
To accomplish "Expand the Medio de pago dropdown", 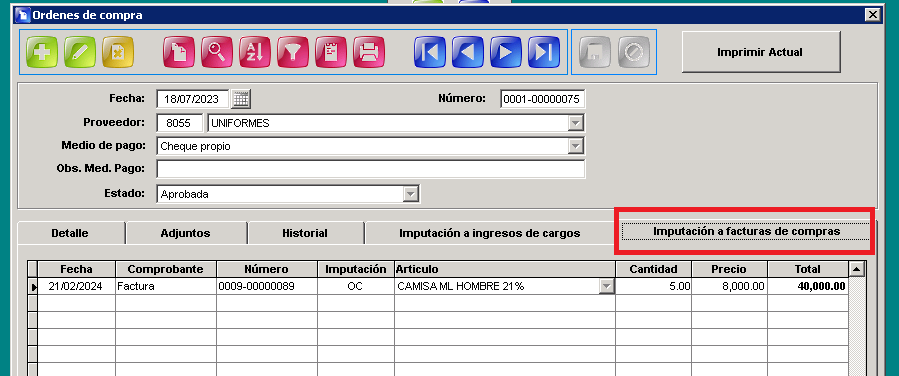I will [575, 147].
